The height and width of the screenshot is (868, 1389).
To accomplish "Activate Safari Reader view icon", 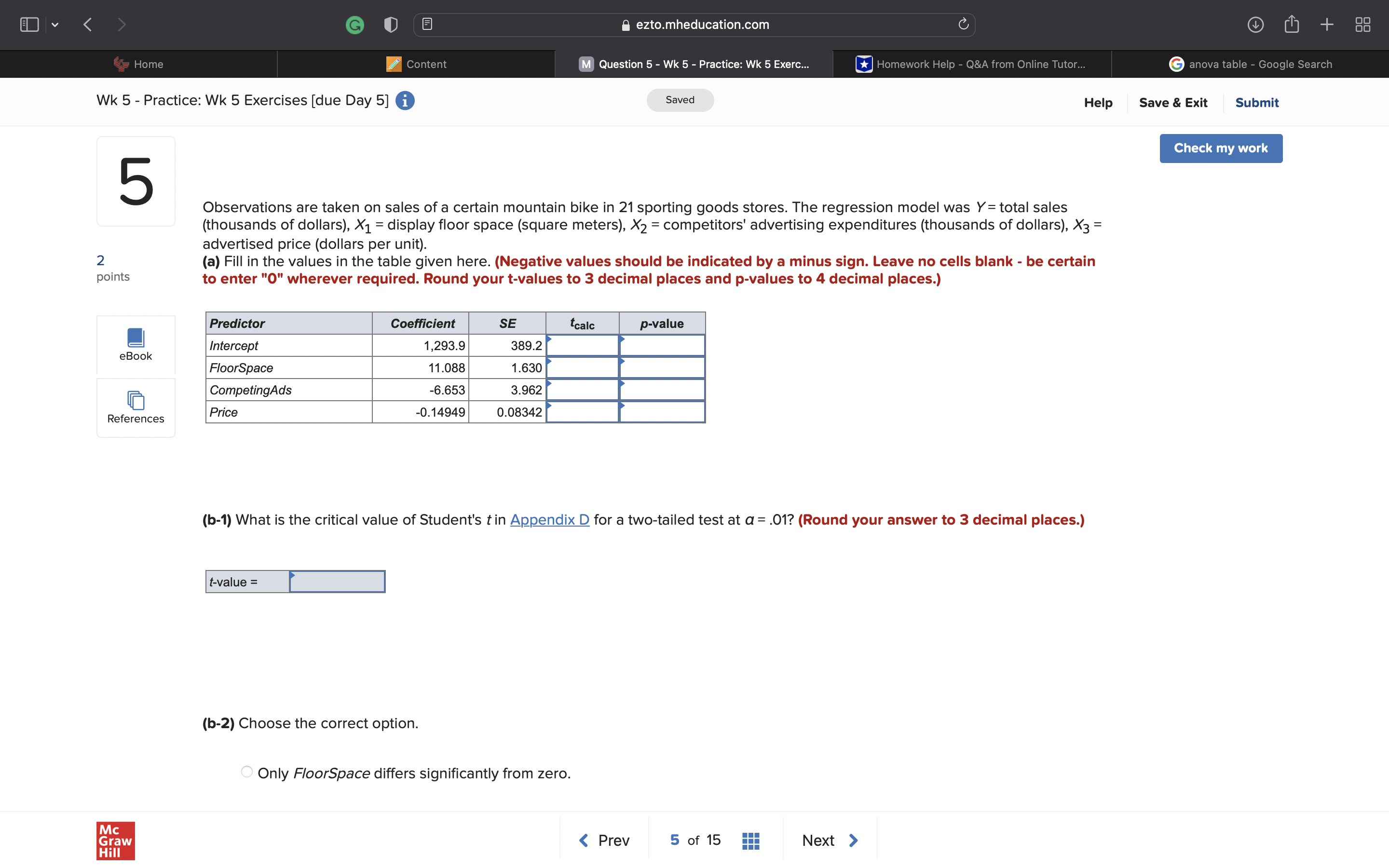I will tap(427, 23).
